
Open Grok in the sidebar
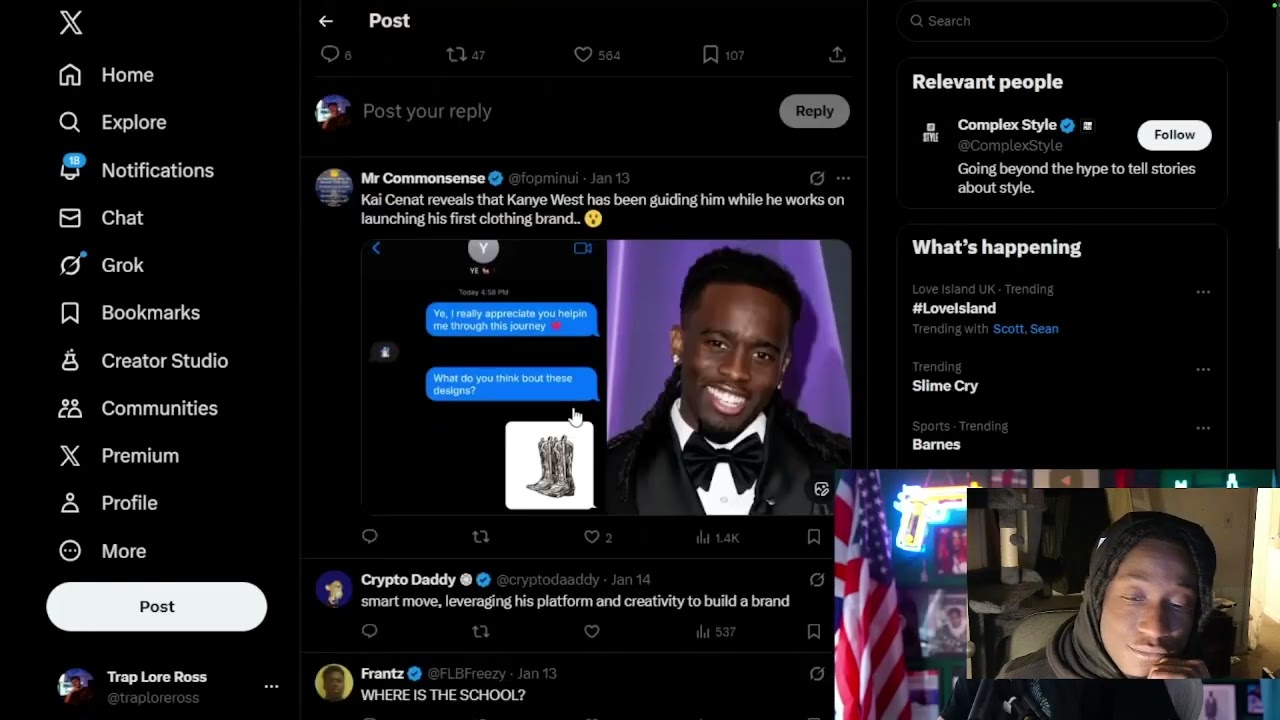pyautogui.click(x=101, y=265)
